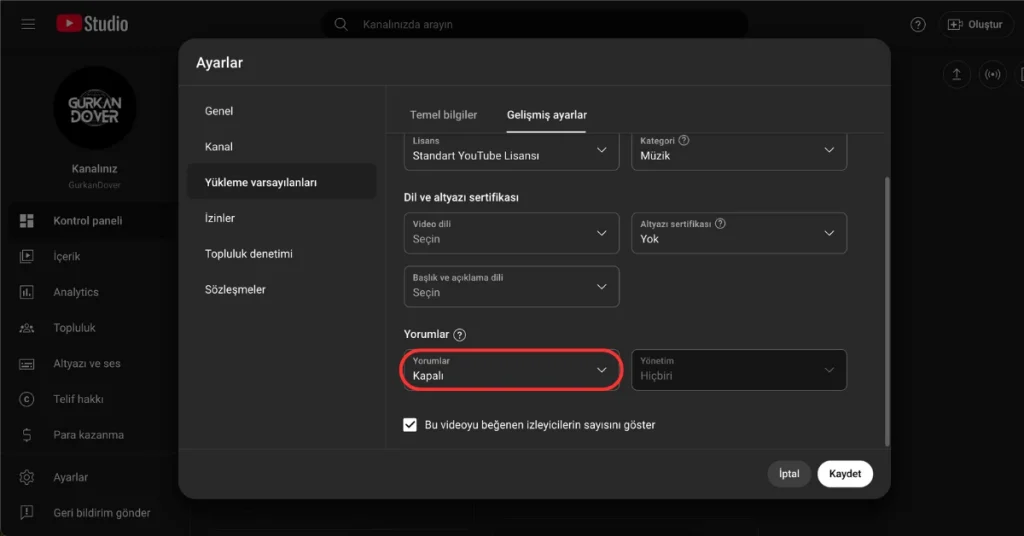Open the Yönetim Hiçbiri dropdown

pos(739,370)
